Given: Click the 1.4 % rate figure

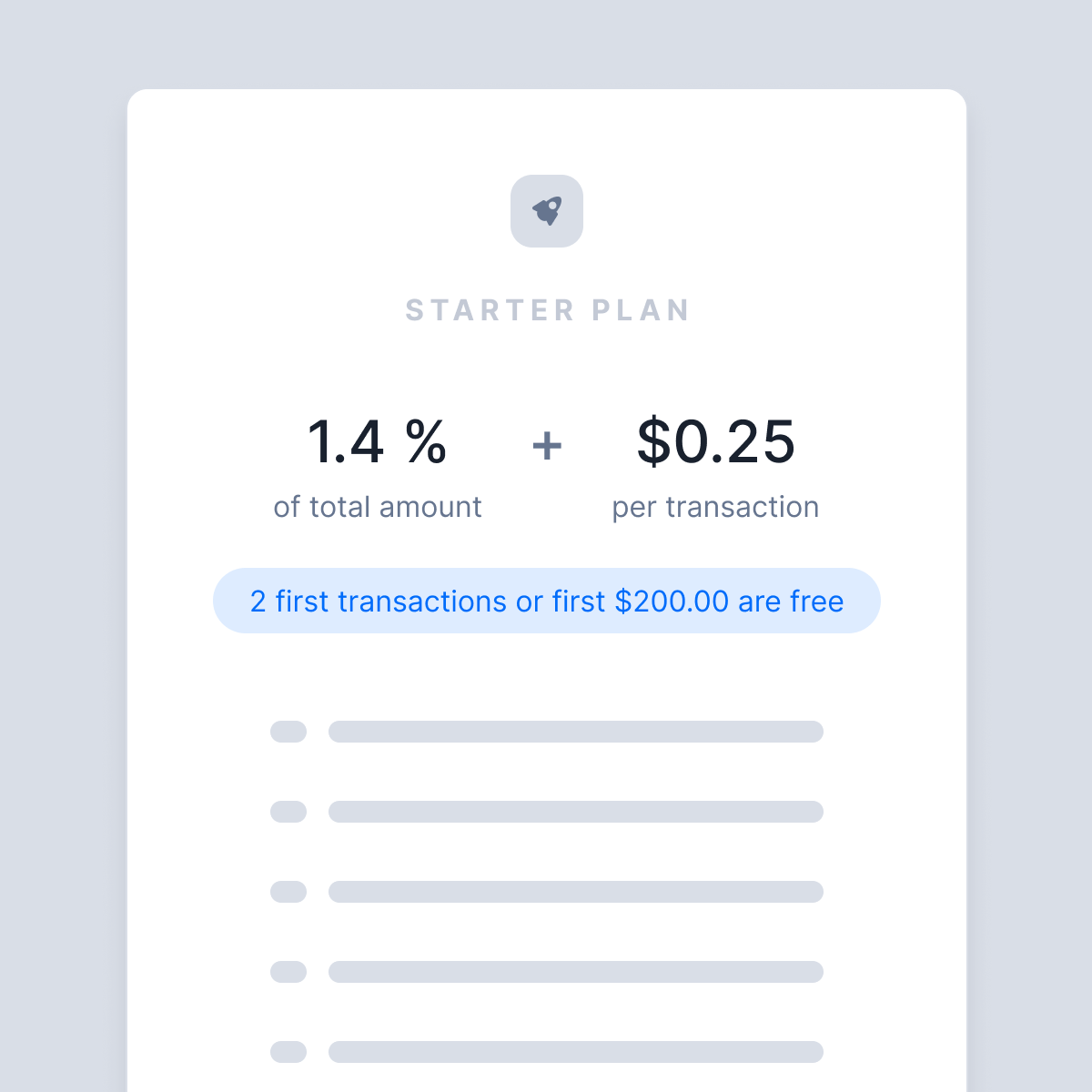Looking at the screenshot, I should point(377,442).
